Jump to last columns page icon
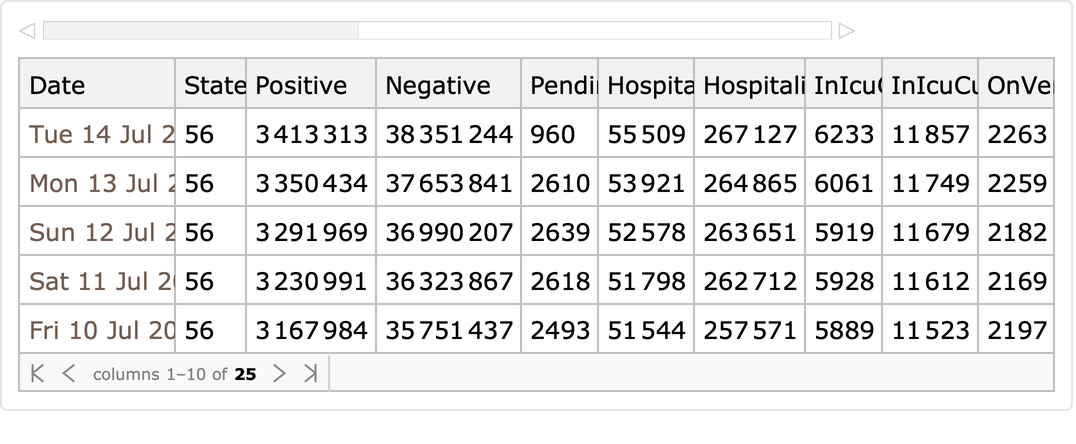The height and width of the screenshot is (444, 1076). [310, 374]
